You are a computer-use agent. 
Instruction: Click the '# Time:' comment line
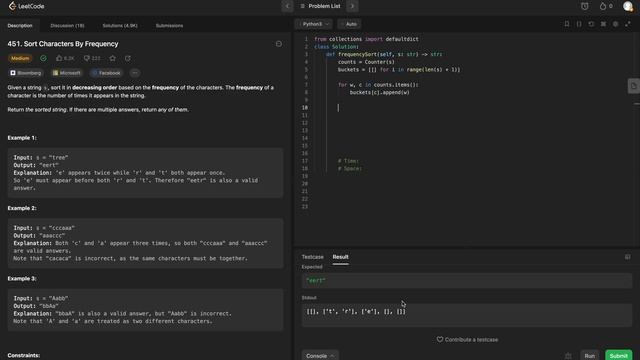pyautogui.click(x=348, y=161)
